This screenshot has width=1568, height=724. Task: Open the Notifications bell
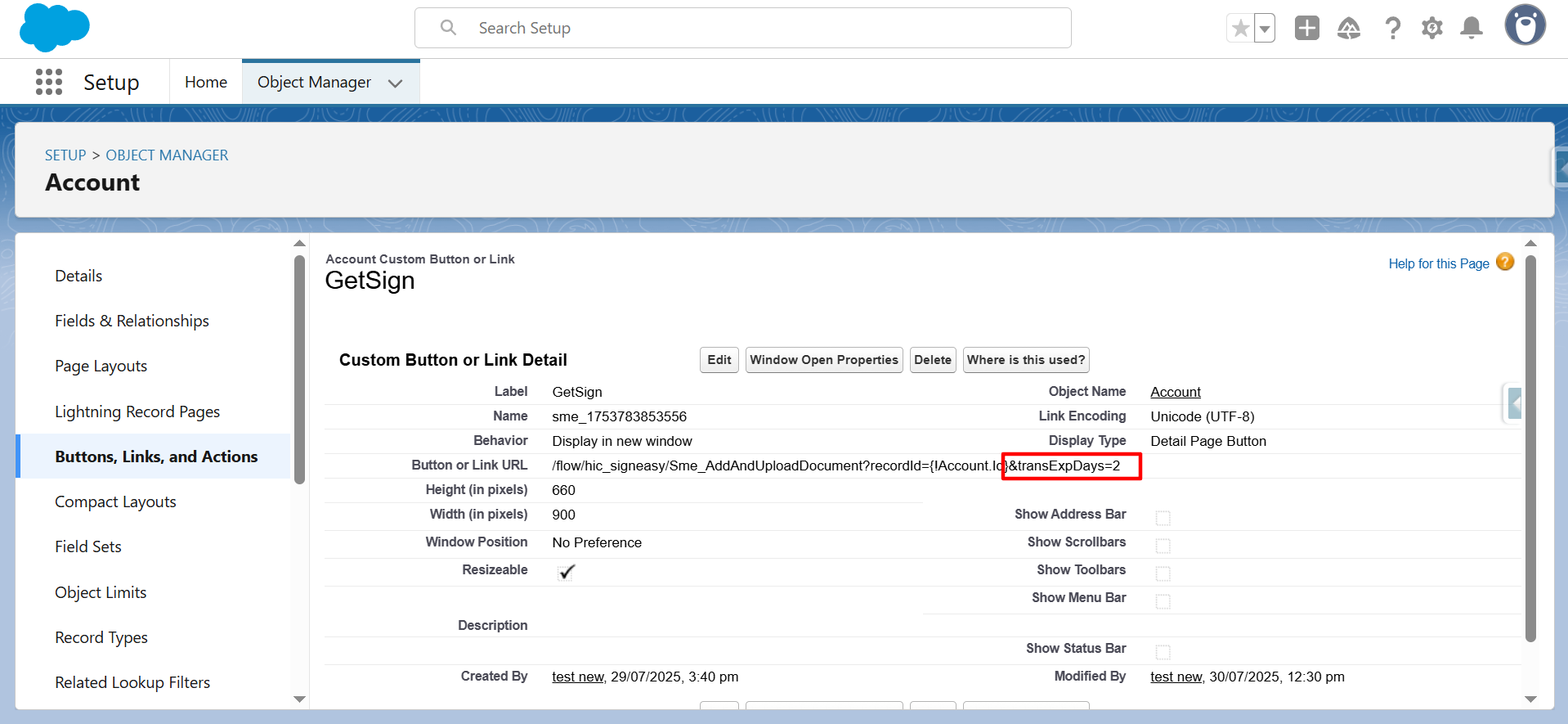[x=1472, y=28]
